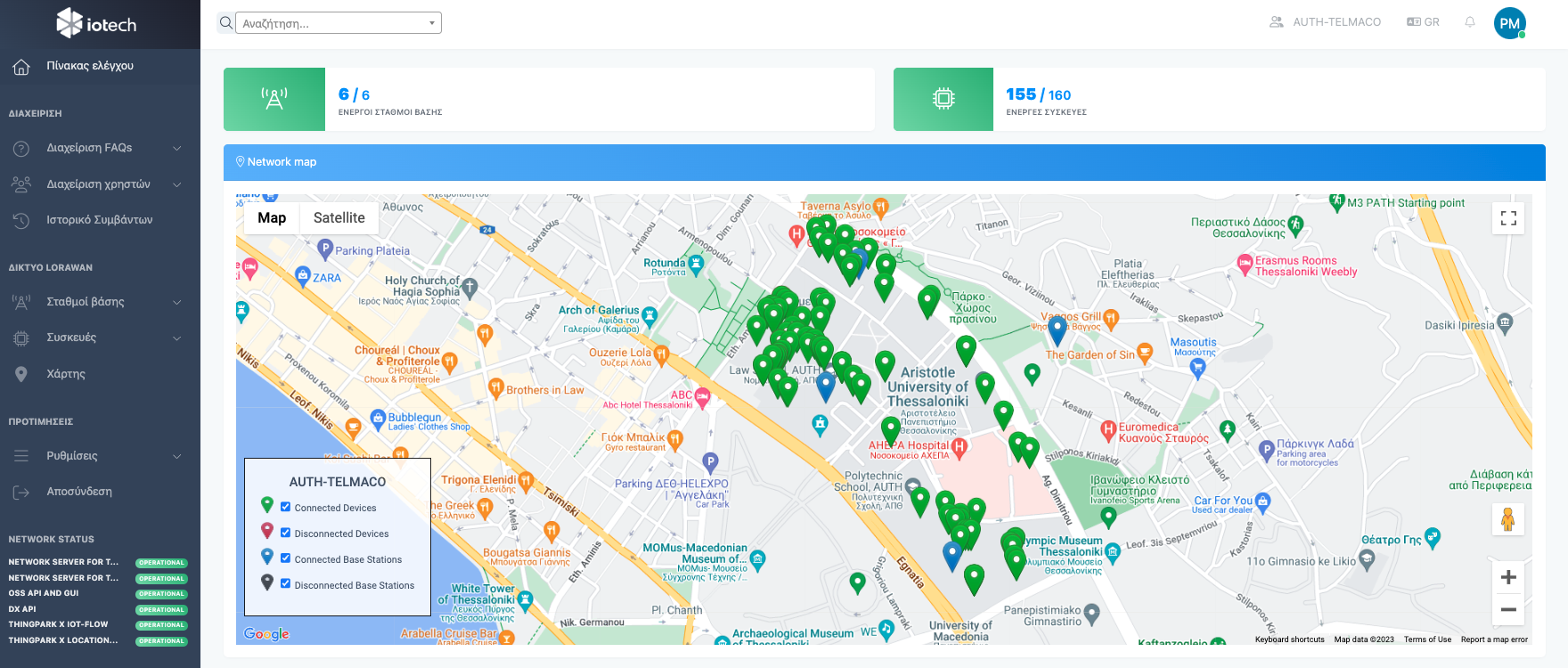
Task: Toggle Disconnected Base Stations checkbox
Action: (286, 584)
